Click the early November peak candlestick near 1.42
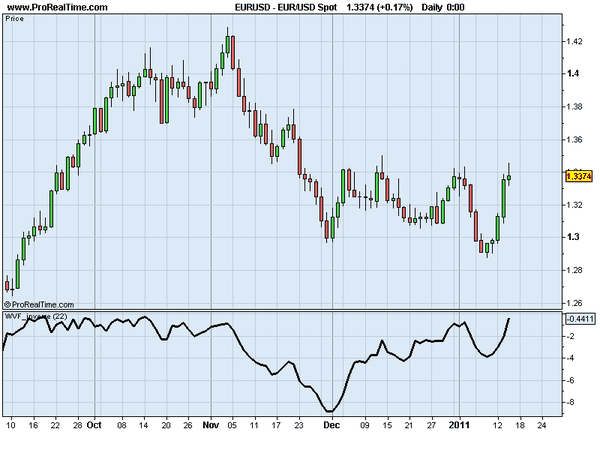Viewport: 600px width, 450px height. point(228,43)
